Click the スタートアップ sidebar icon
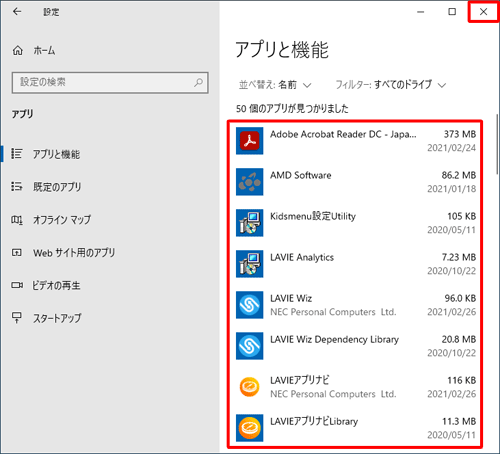Image resolution: width=500 pixels, height=454 pixels. point(17,318)
